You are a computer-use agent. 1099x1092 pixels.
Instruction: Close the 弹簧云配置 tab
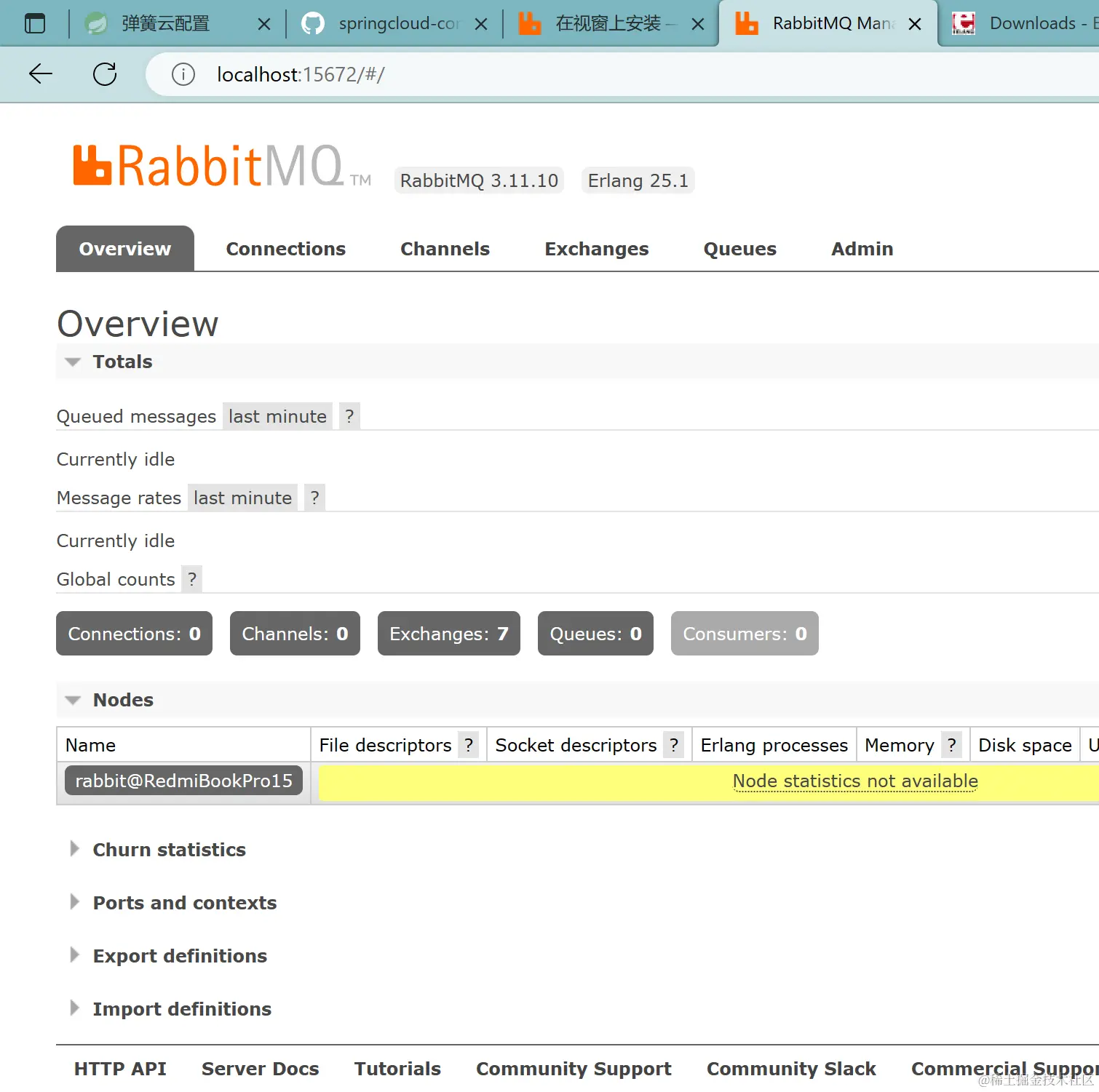pos(264,24)
